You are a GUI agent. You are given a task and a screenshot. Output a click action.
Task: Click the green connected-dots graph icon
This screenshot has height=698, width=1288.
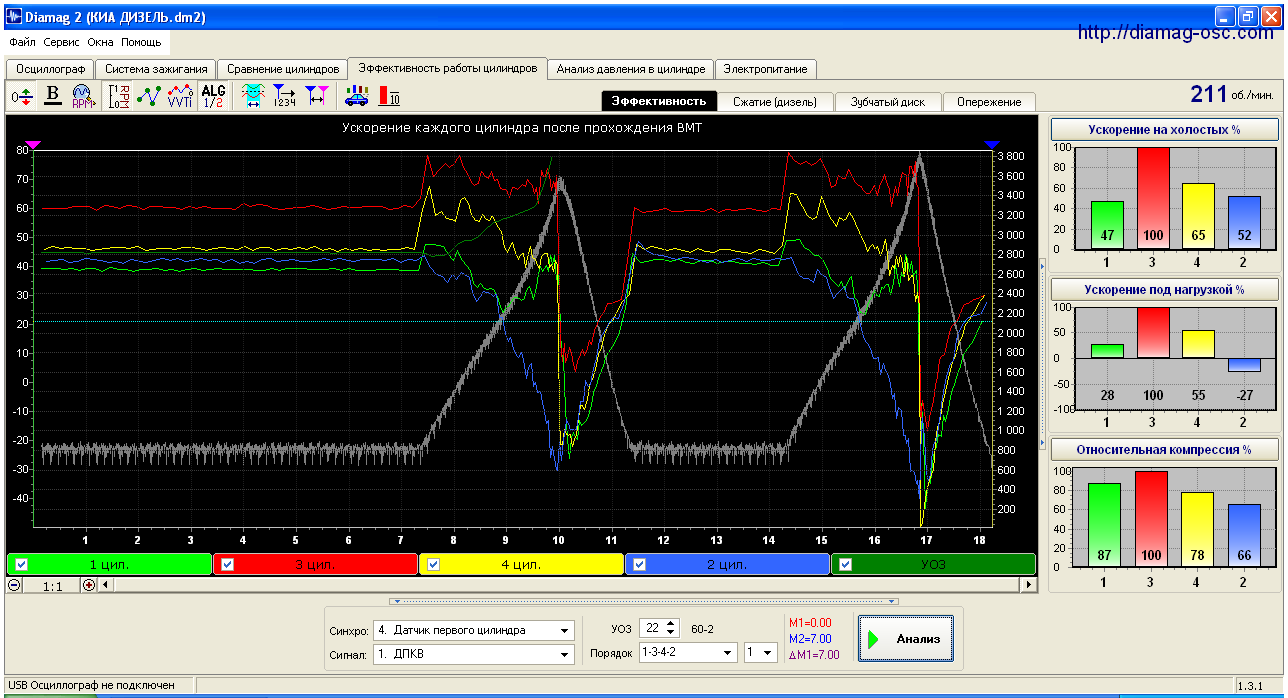point(149,96)
